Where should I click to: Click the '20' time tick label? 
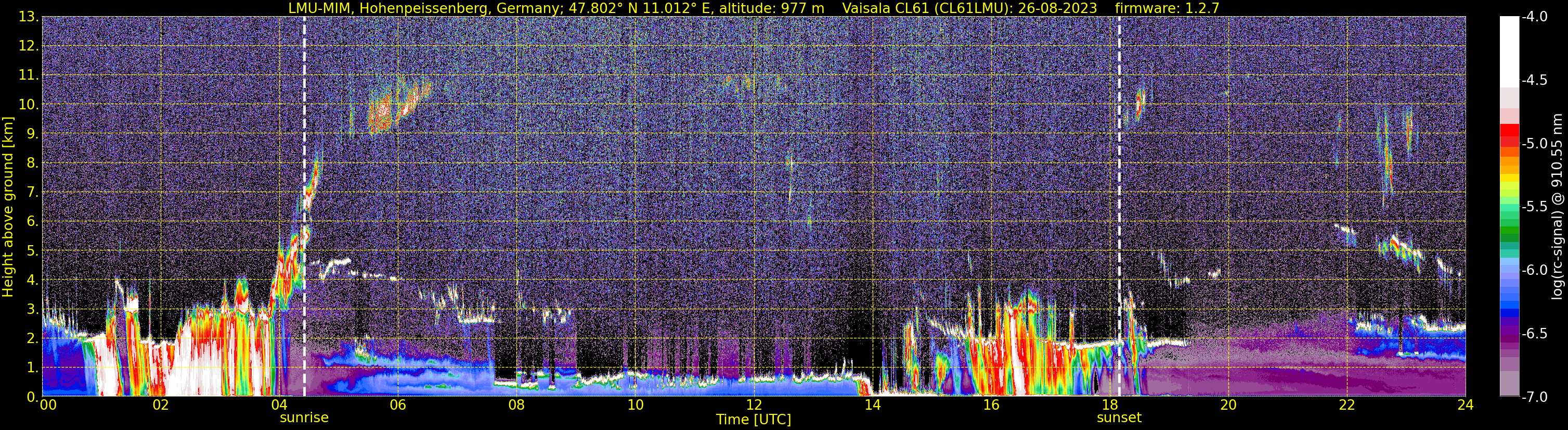pyautogui.click(x=1228, y=405)
